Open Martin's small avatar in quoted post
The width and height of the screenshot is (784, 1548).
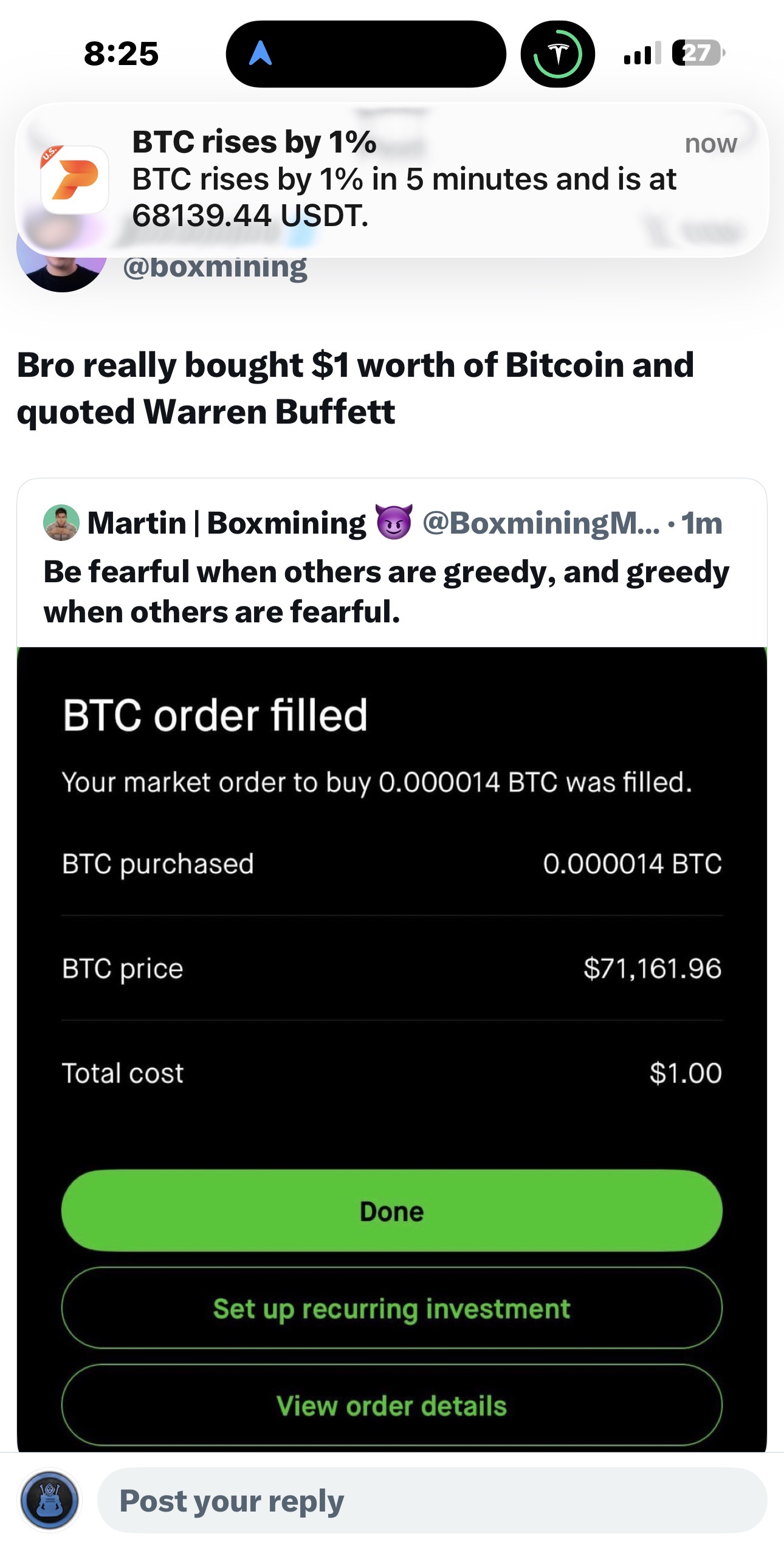[61, 523]
